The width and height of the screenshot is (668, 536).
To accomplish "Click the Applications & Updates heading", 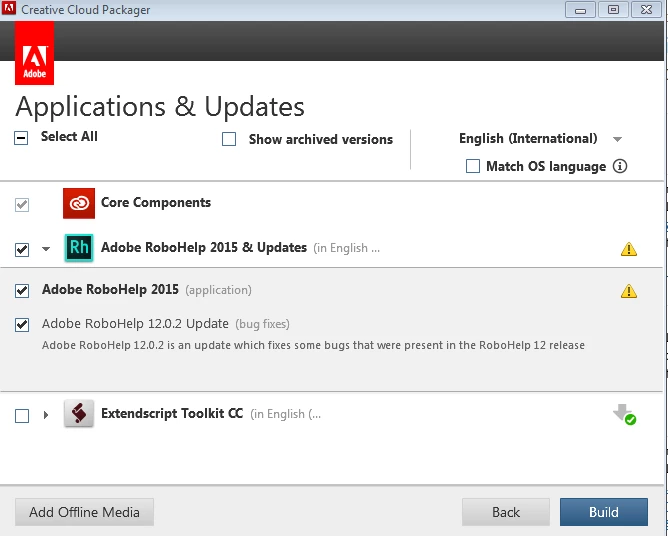I will [x=160, y=107].
